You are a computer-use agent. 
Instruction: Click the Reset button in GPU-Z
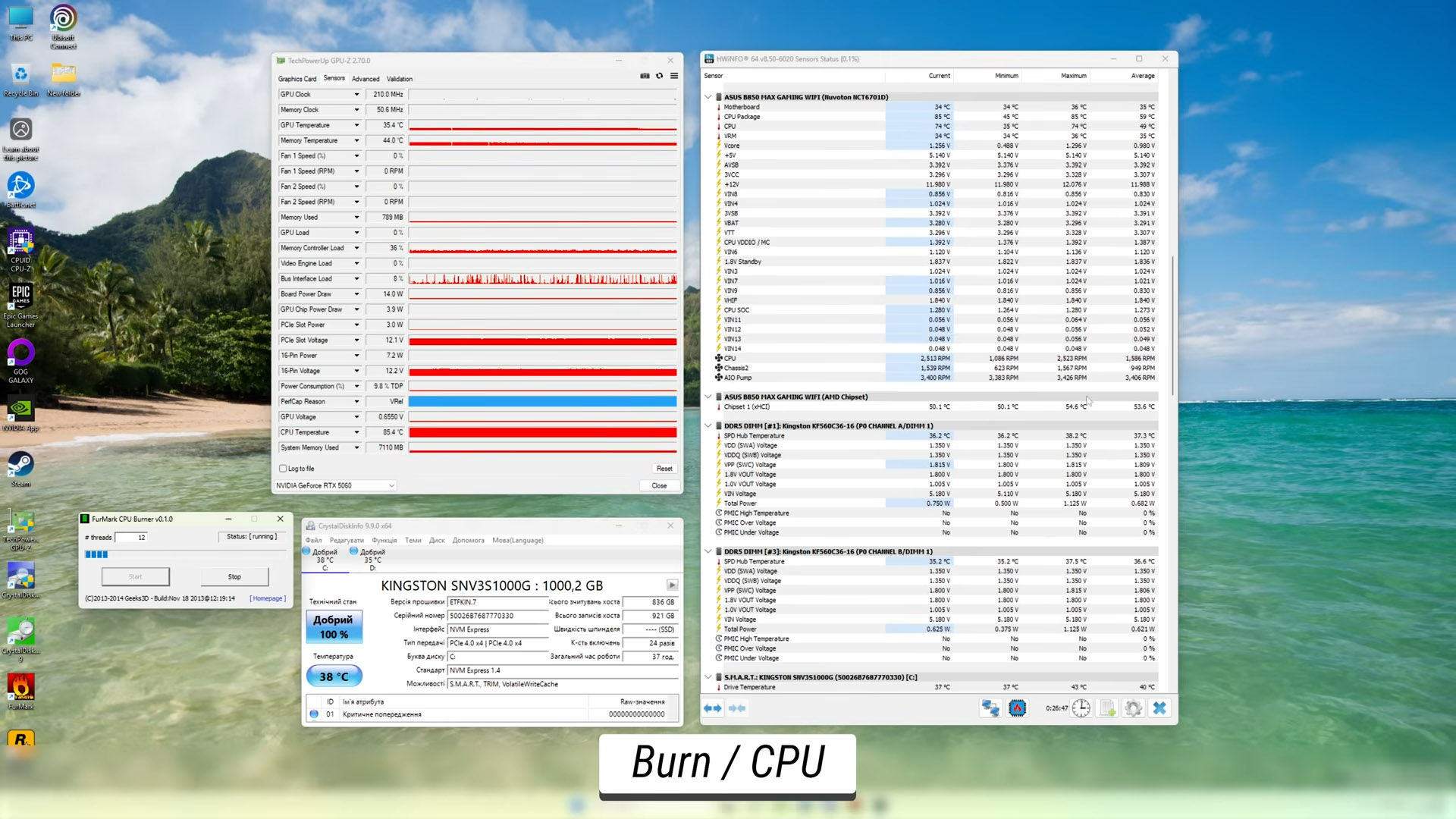coord(664,469)
